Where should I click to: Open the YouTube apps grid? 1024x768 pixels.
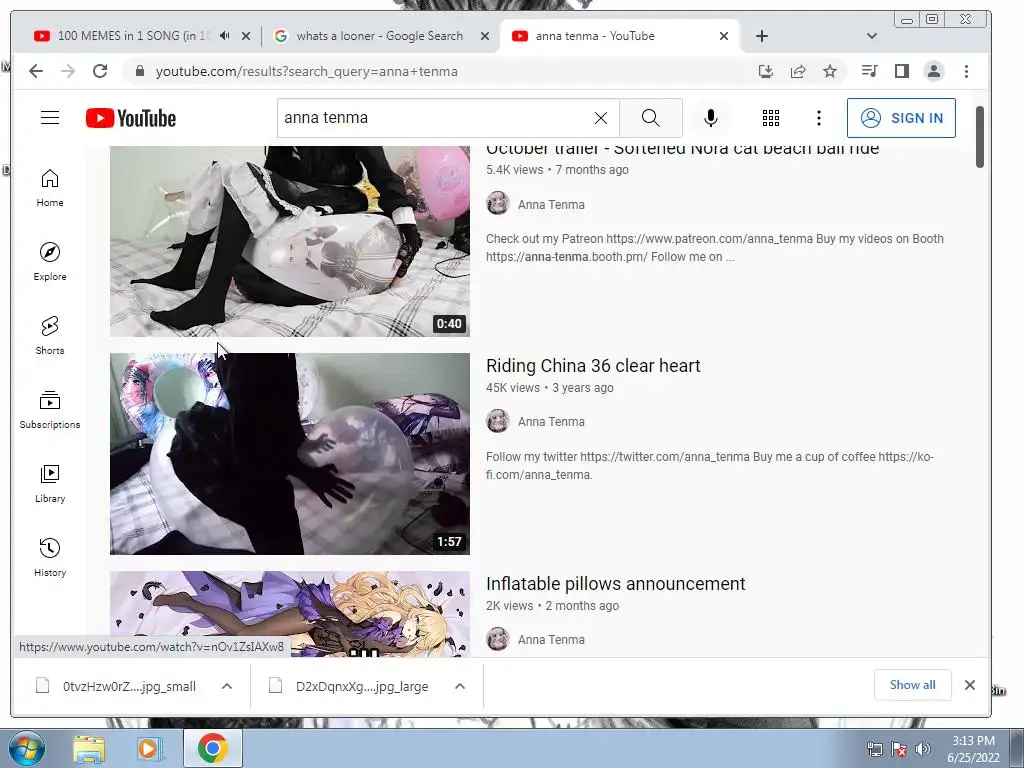[x=771, y=118]
